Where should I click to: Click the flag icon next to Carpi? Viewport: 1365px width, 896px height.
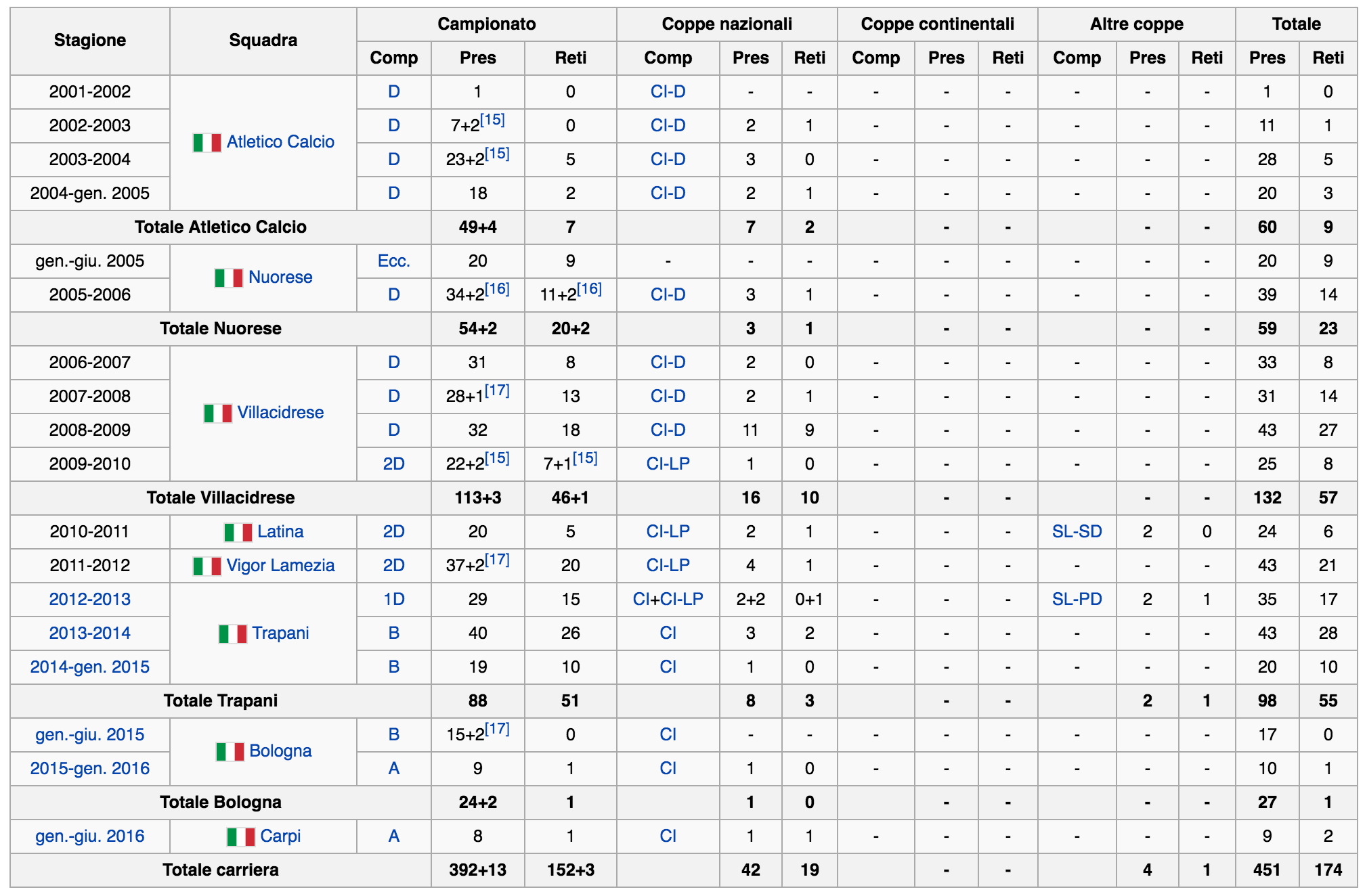241,837
